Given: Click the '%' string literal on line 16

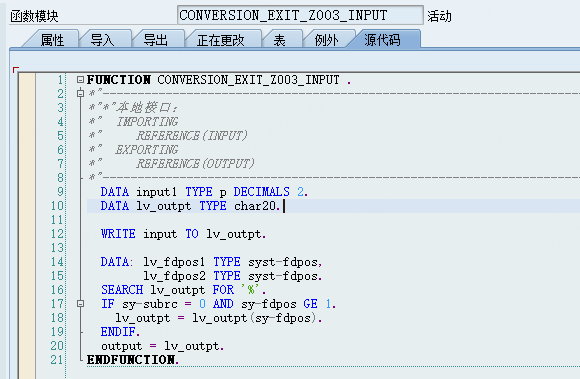Looking at the screenshot, I should coord(251,290).
